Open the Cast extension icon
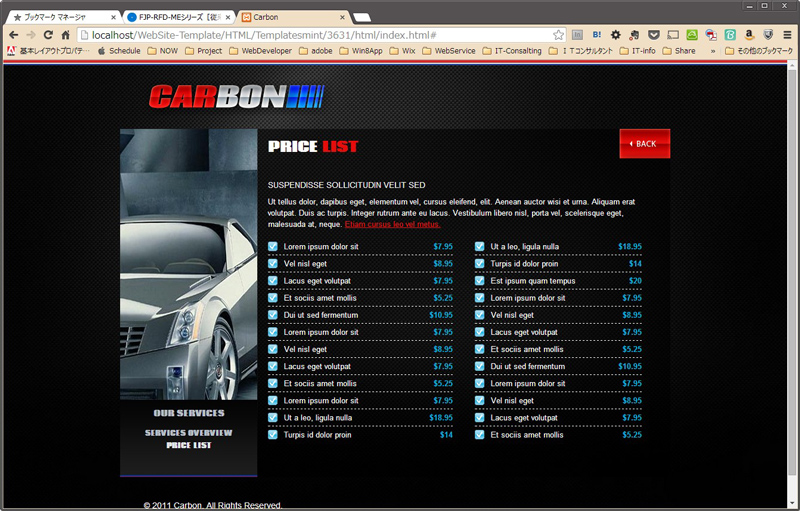The height and width of the screenshot is (511, 800). tap(673, 35)
